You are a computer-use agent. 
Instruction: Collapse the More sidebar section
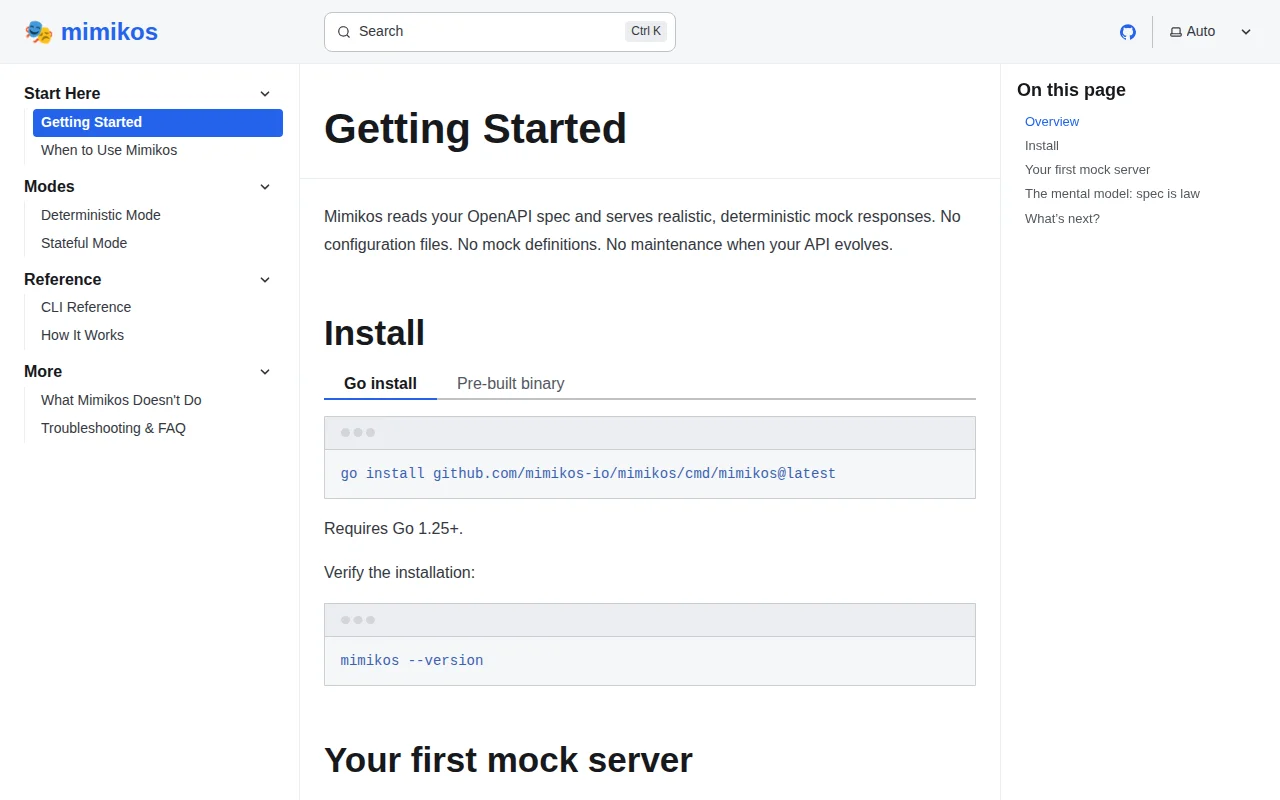(265, 372)
